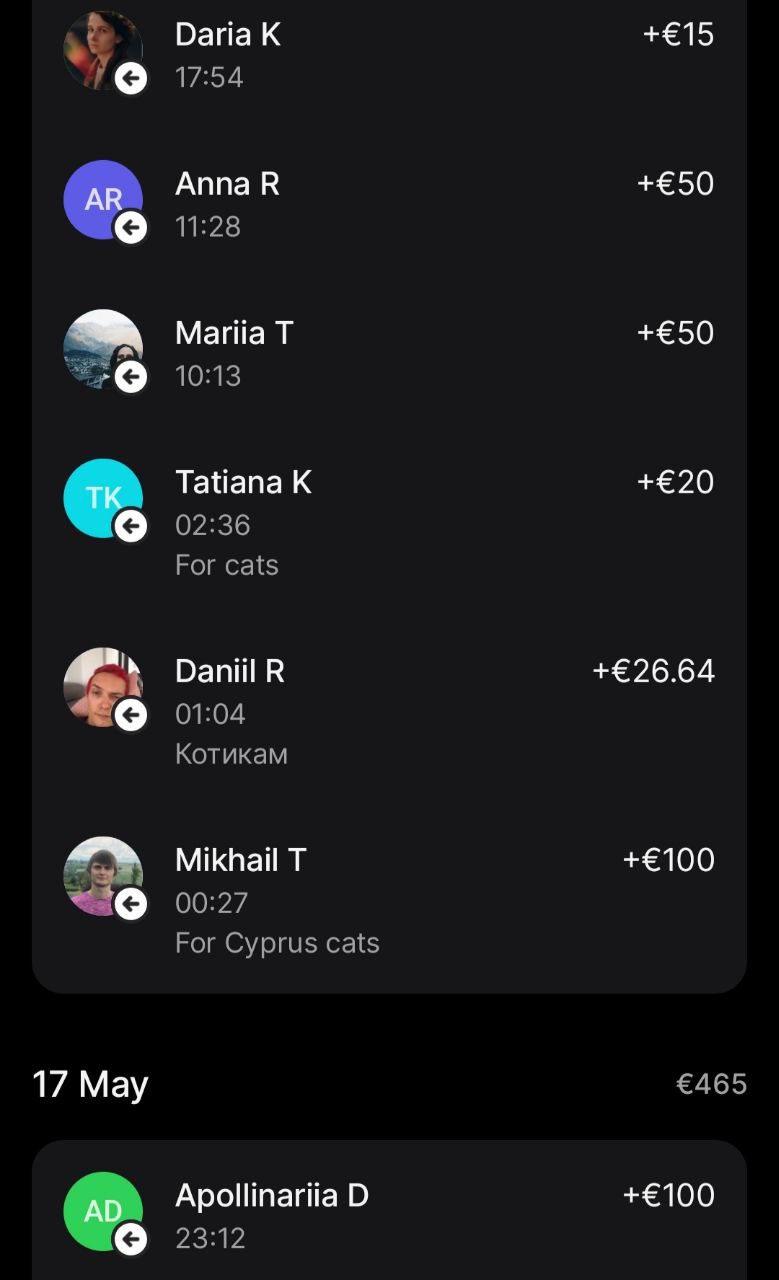Tap the "Котикам" payment note
The image size is (779, 1280).
(231, 754)
